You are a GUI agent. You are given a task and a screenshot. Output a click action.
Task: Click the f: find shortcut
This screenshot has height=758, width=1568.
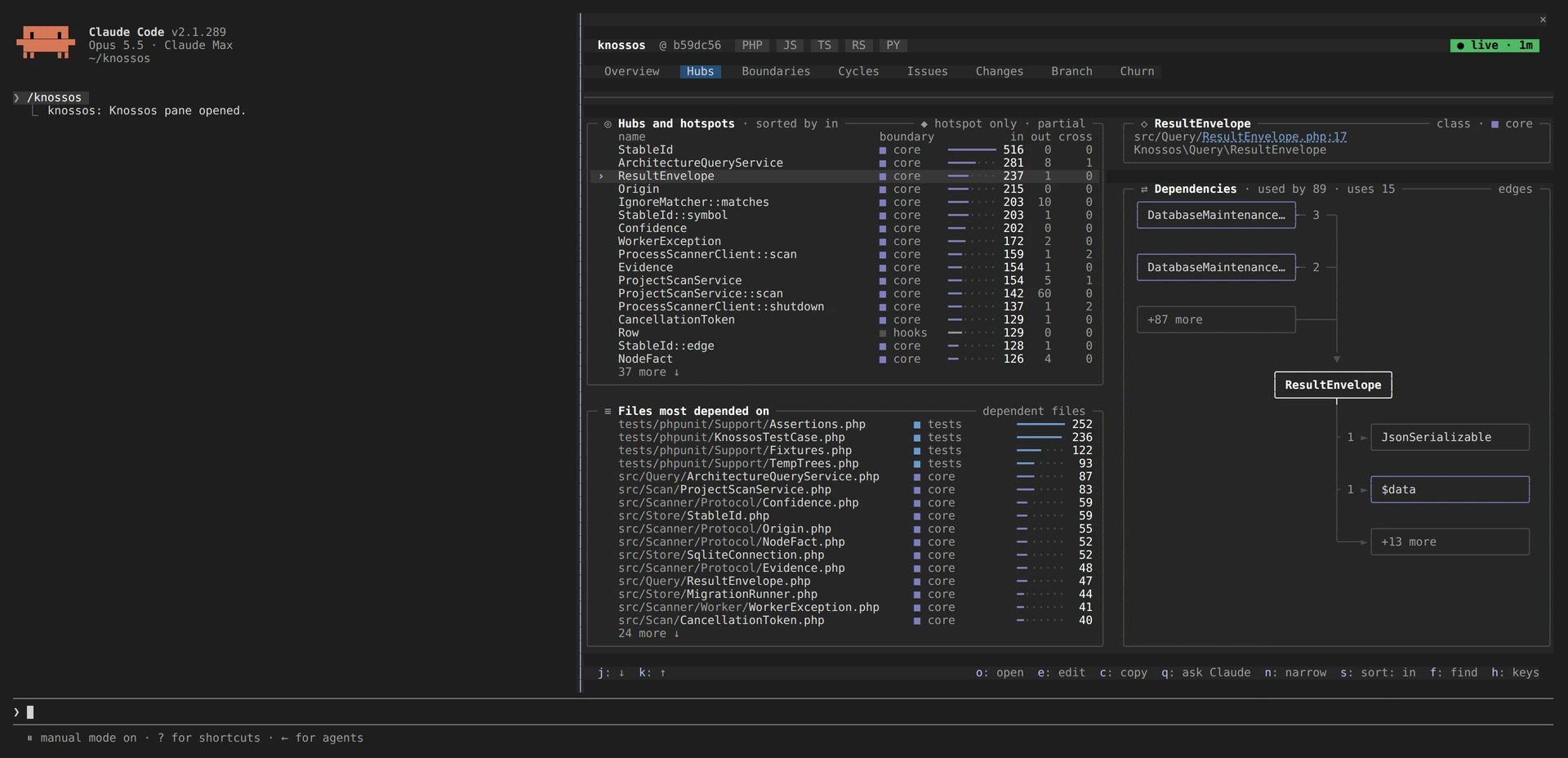1453,673
